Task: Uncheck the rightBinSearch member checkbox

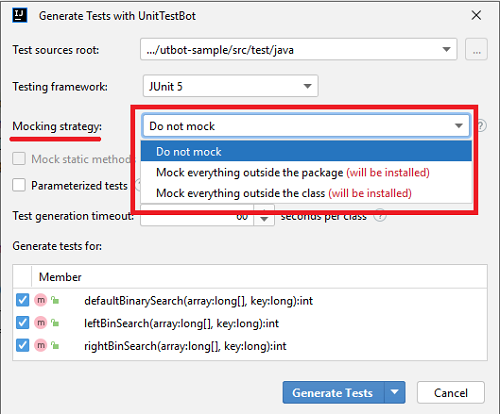Action: pos(22,345)
